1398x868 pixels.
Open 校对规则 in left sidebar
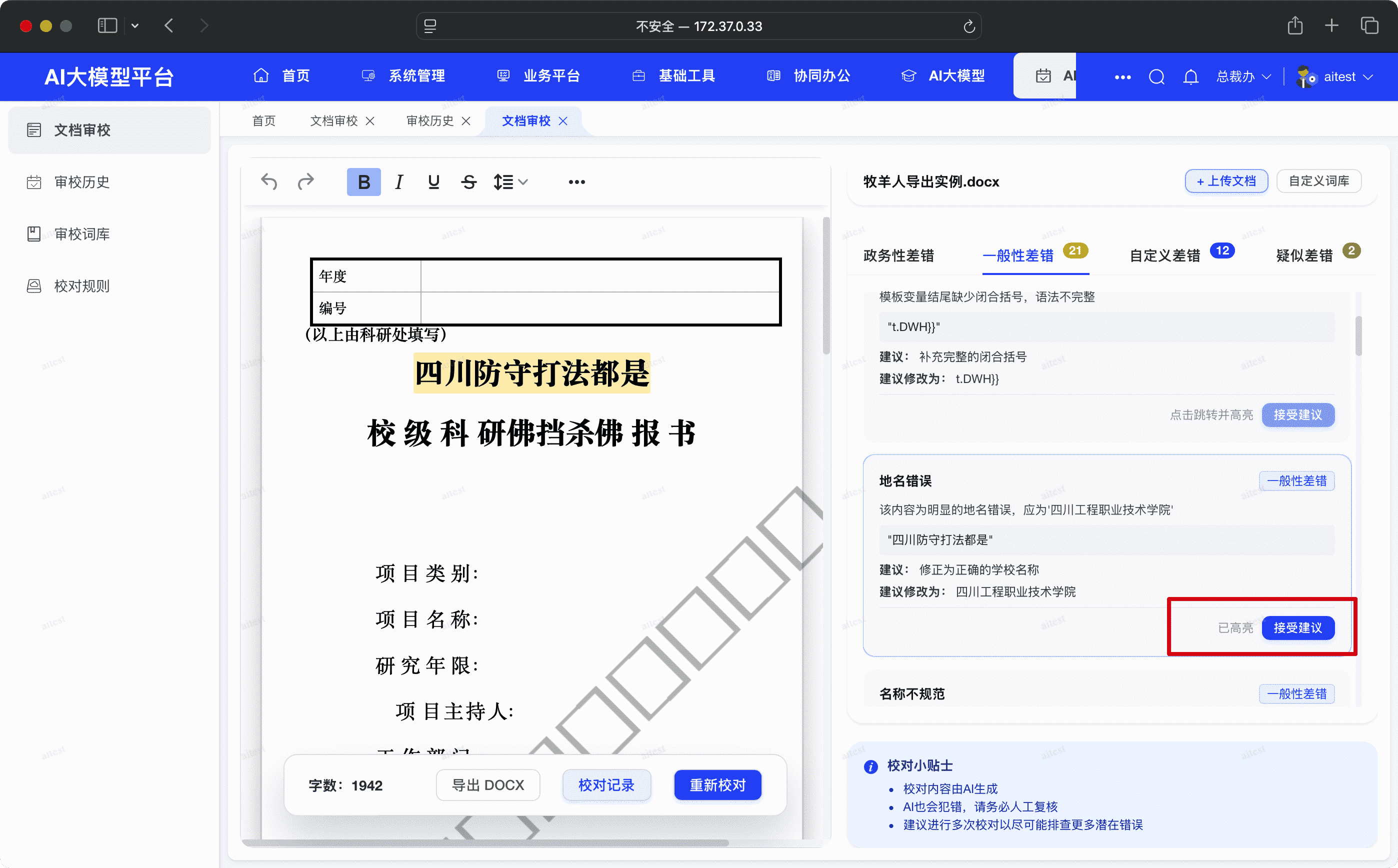pos(109,286)
